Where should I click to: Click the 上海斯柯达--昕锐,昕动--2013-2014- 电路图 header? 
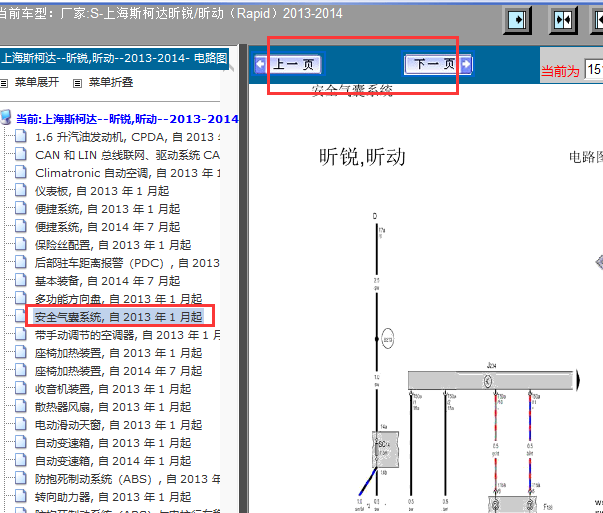point(114,58)
